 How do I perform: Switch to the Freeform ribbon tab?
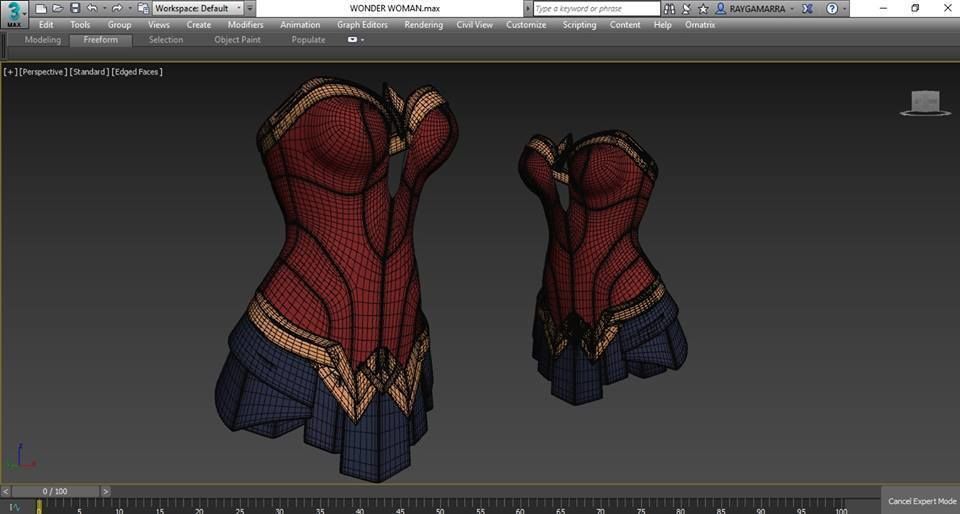click(100, 40)
